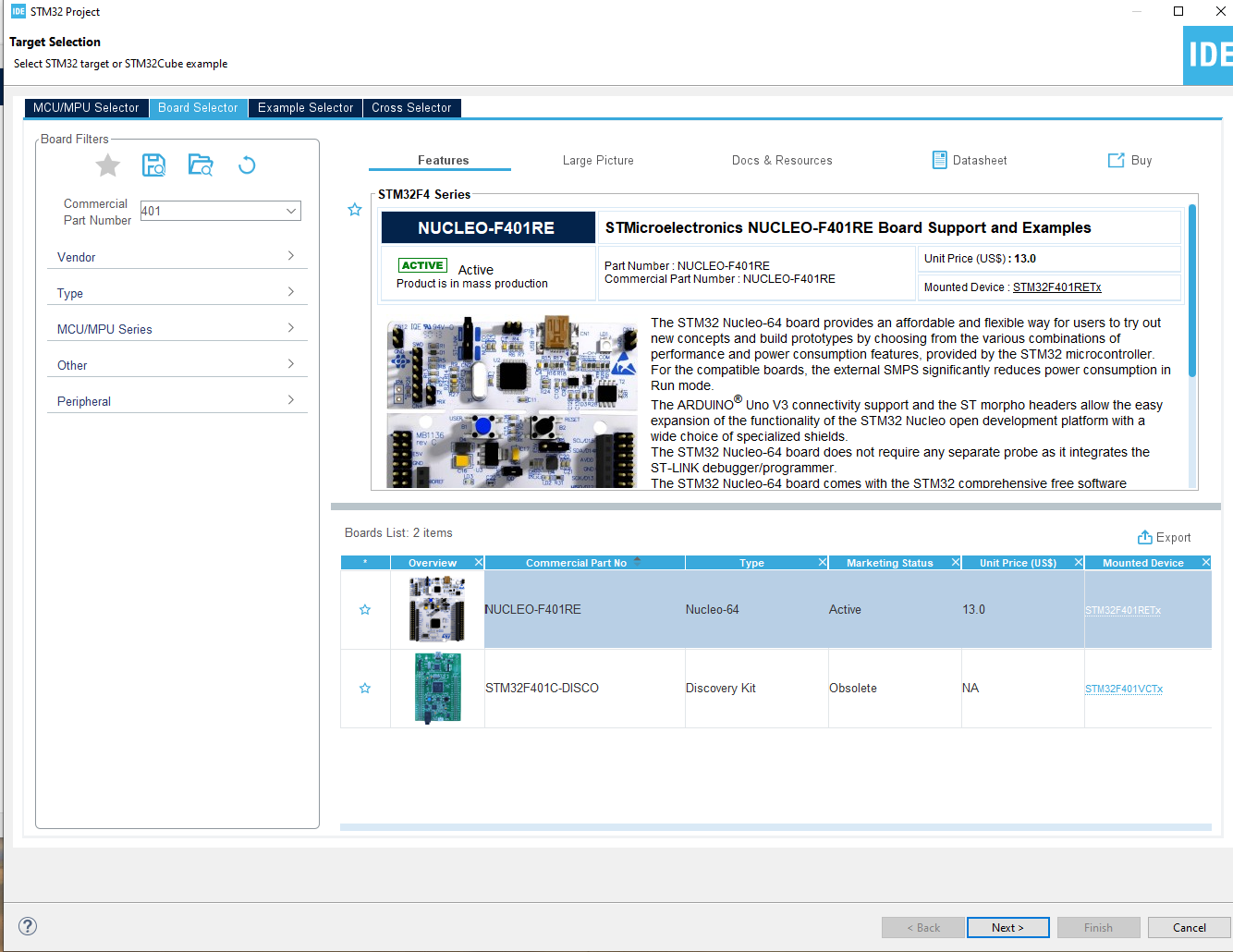Favorite the NUCLEO-F401RE details star
The height and width of the screenshot is (952, 1233).
tap(355, 210)
